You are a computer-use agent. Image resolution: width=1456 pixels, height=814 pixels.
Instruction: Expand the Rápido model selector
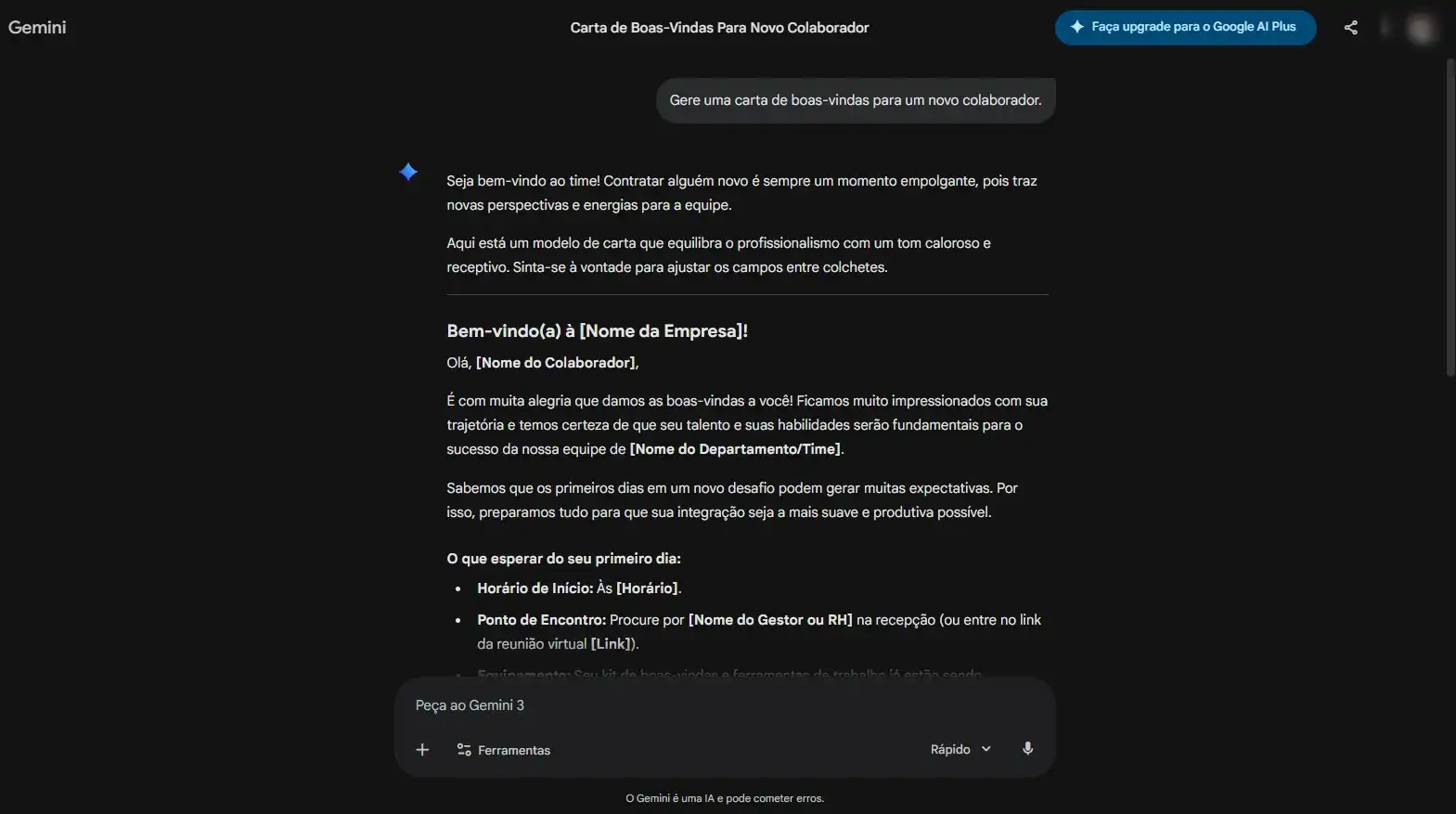960,749
